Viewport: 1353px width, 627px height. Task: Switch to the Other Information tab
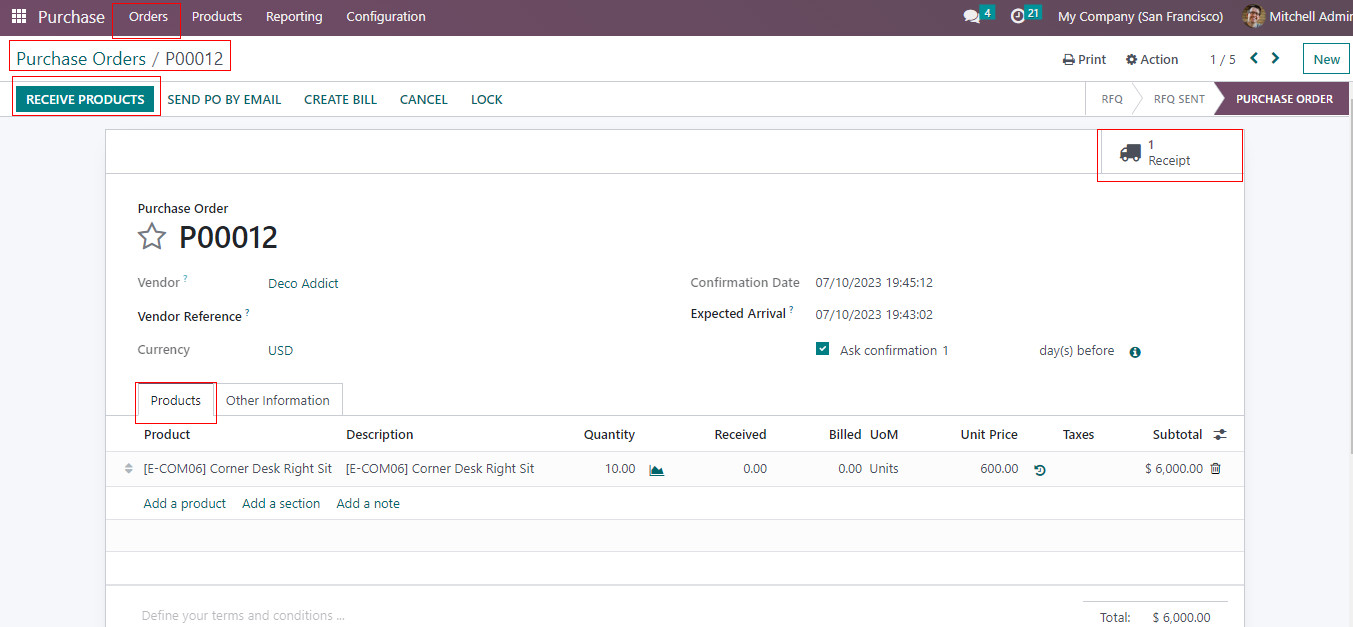(277, 400)
